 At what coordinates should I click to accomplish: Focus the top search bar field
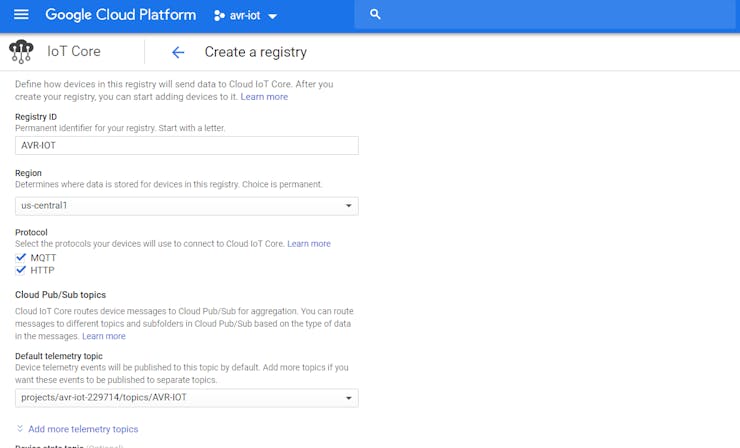pos(547,15)
